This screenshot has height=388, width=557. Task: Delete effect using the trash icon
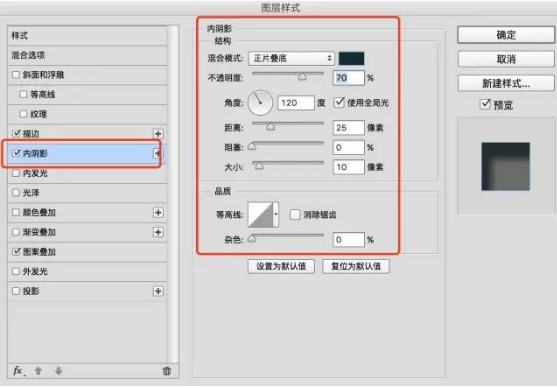point(167,371)
